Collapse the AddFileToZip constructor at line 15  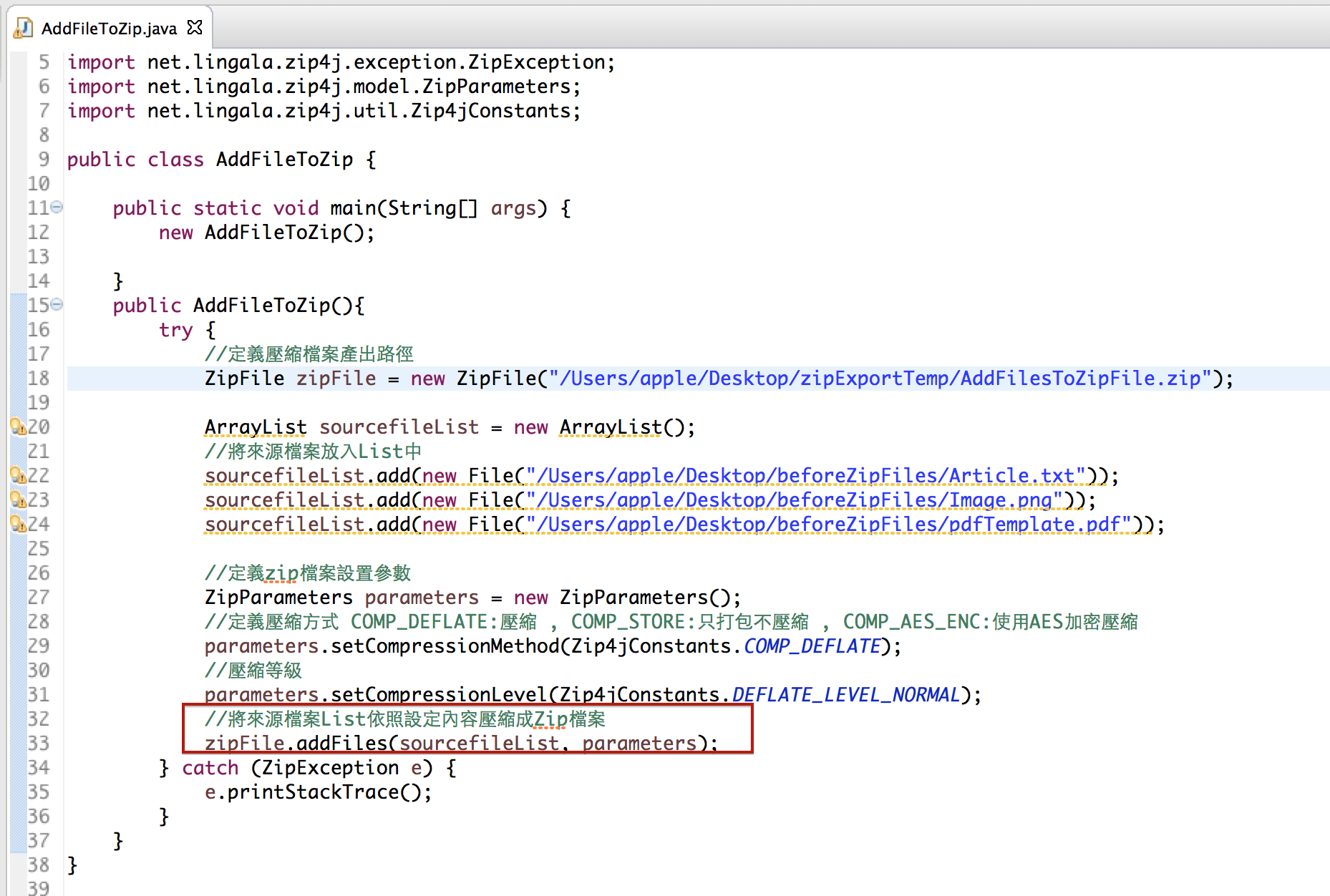(57, 305)
